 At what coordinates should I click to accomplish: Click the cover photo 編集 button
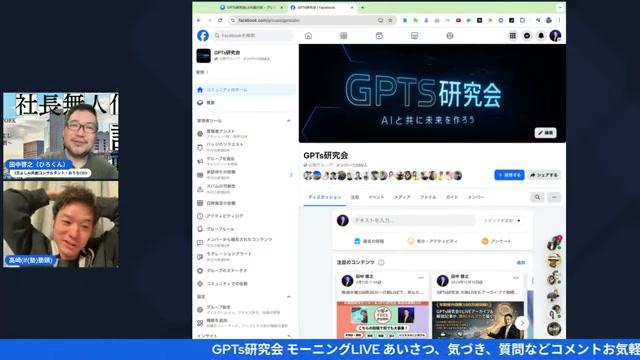pyautogui.click(x=546, y=133)
